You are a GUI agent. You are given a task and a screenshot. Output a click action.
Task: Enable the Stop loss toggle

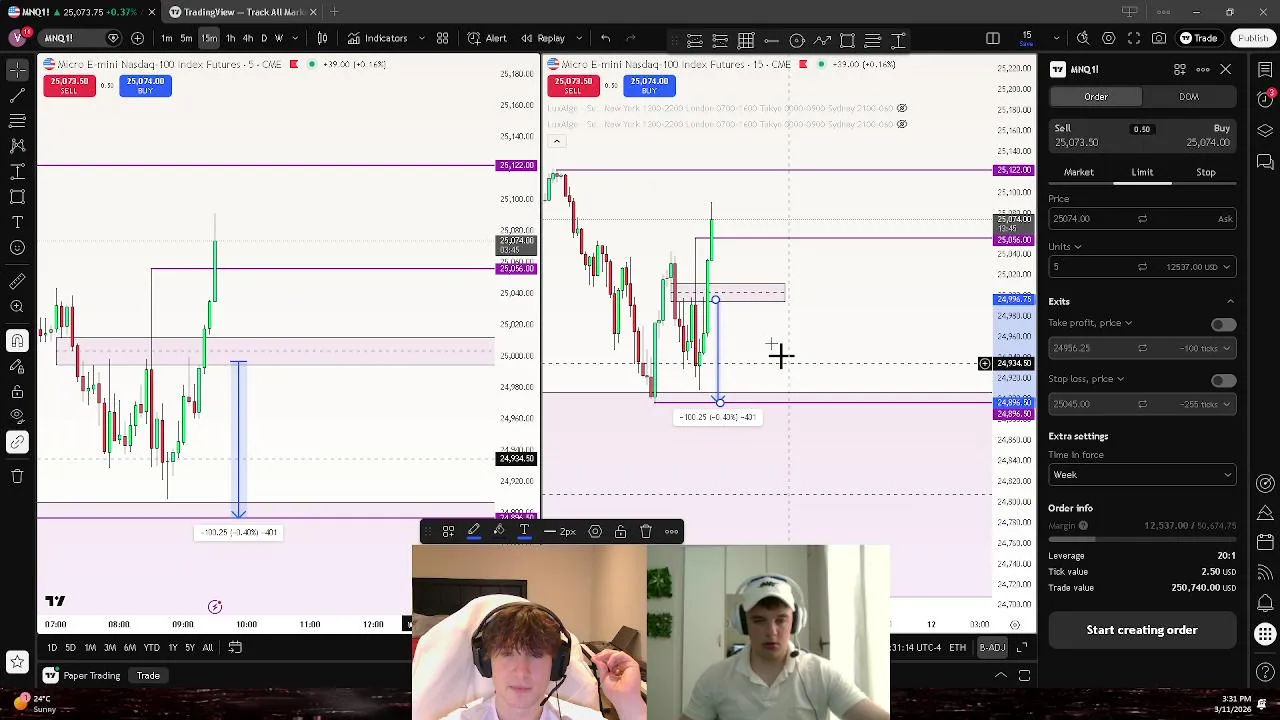tap(1223, 380)
